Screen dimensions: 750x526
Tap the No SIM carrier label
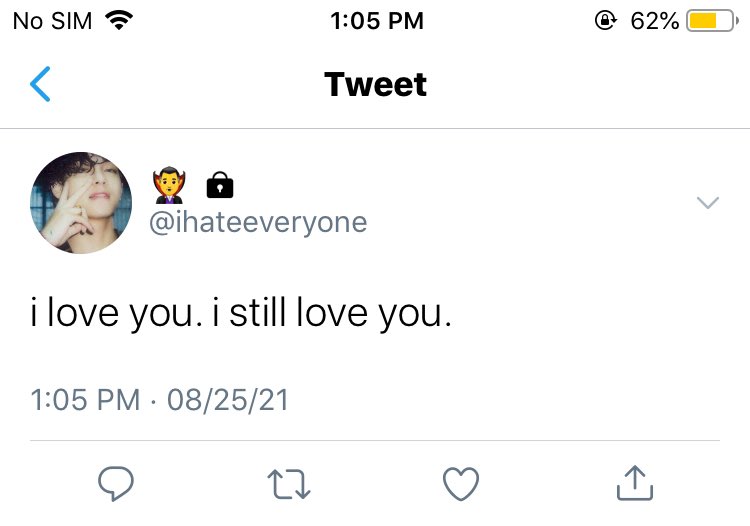(52, 21)
